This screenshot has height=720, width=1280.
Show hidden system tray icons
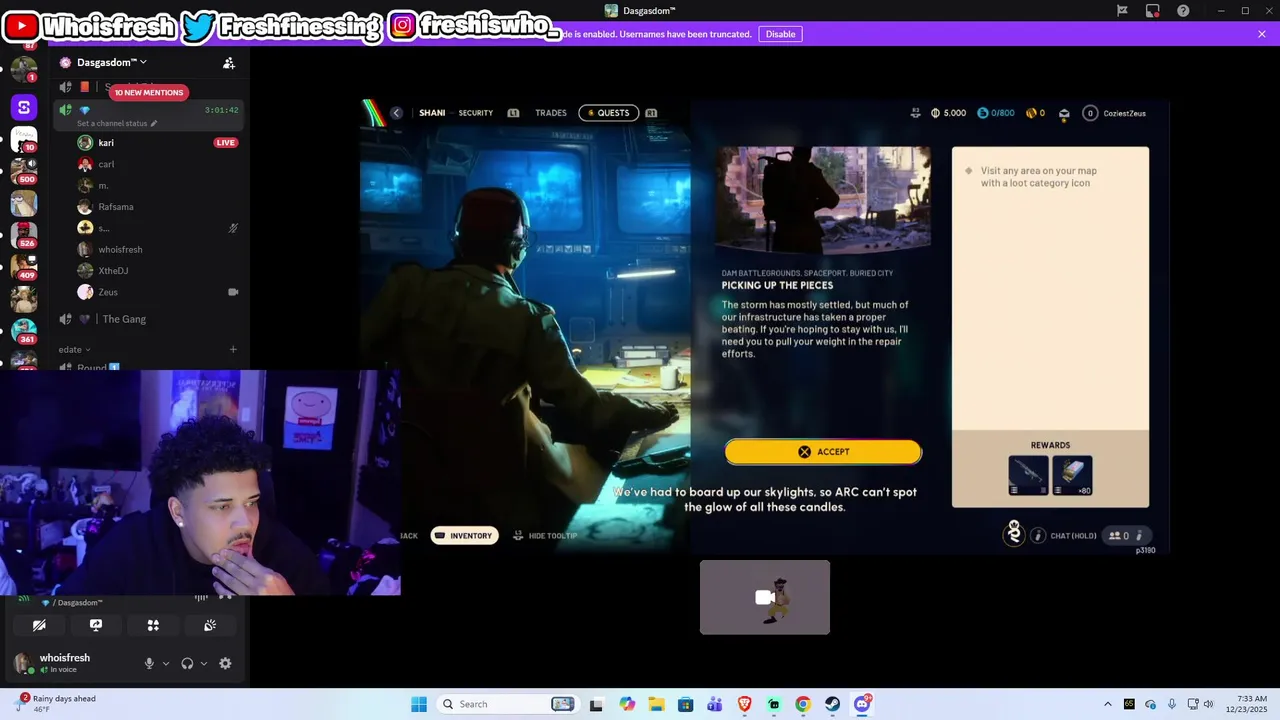tap(1107, 704)
